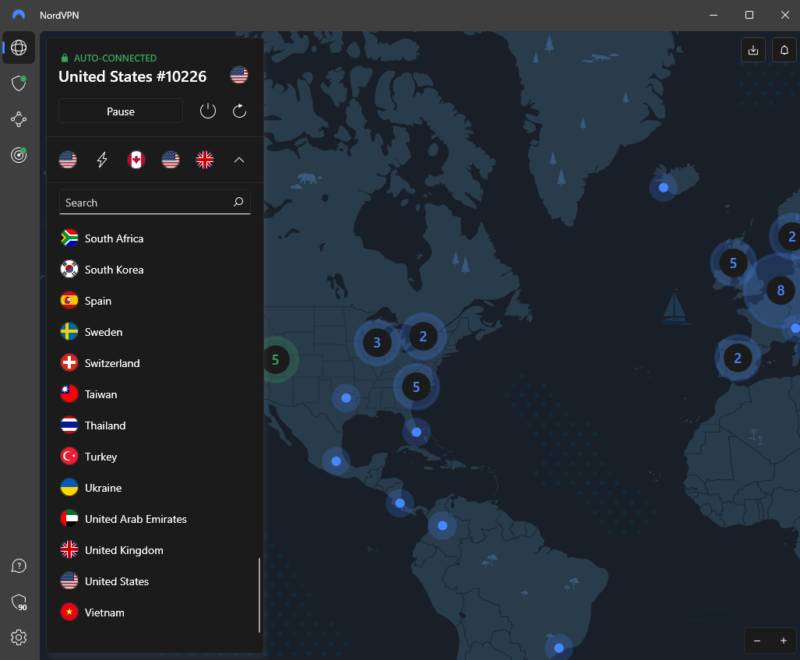Open Settings gear icon in sidebar
Image resolution: width=800 pixels, height=660 pixels.
point(19,637)
